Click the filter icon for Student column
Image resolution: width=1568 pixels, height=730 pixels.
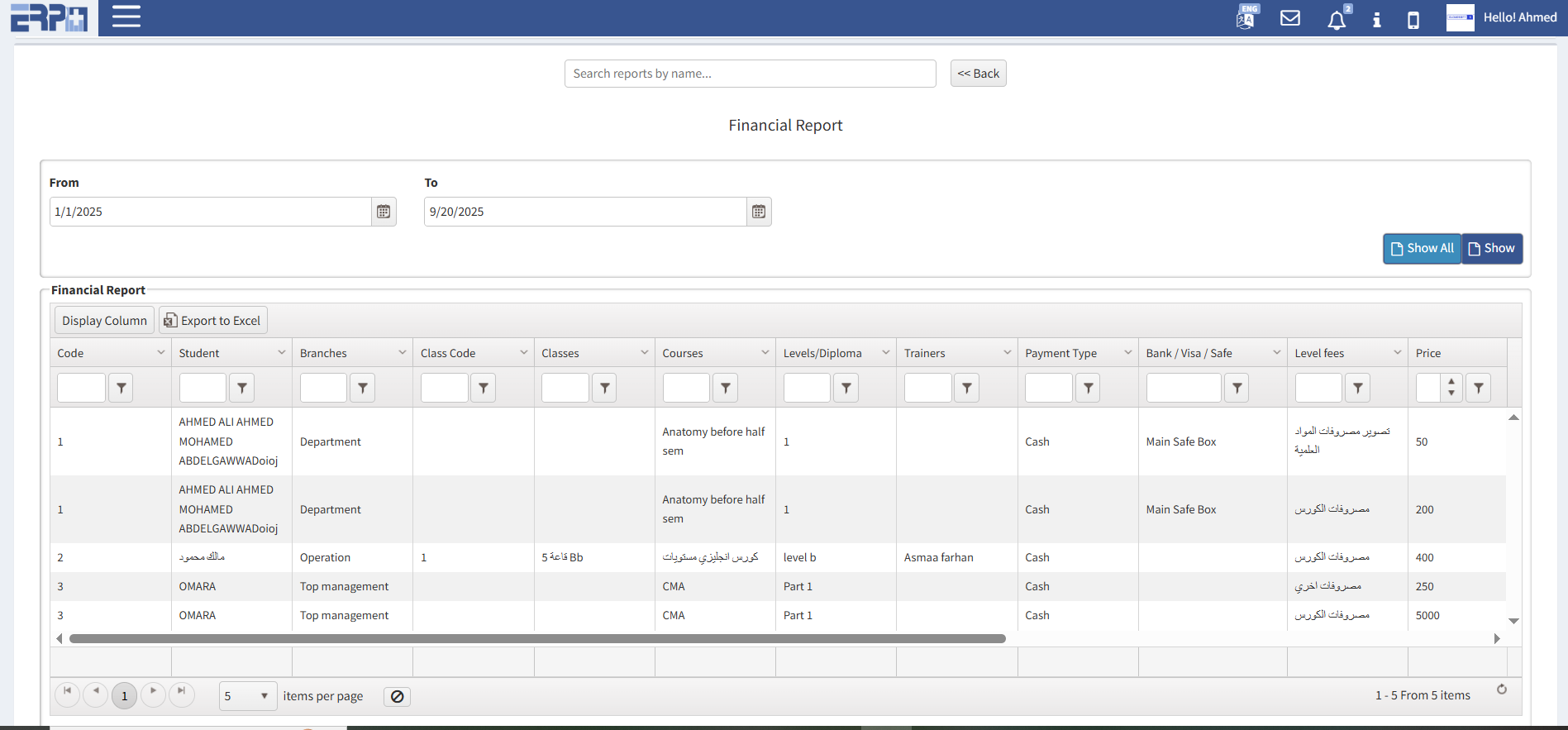pos(241,388)
